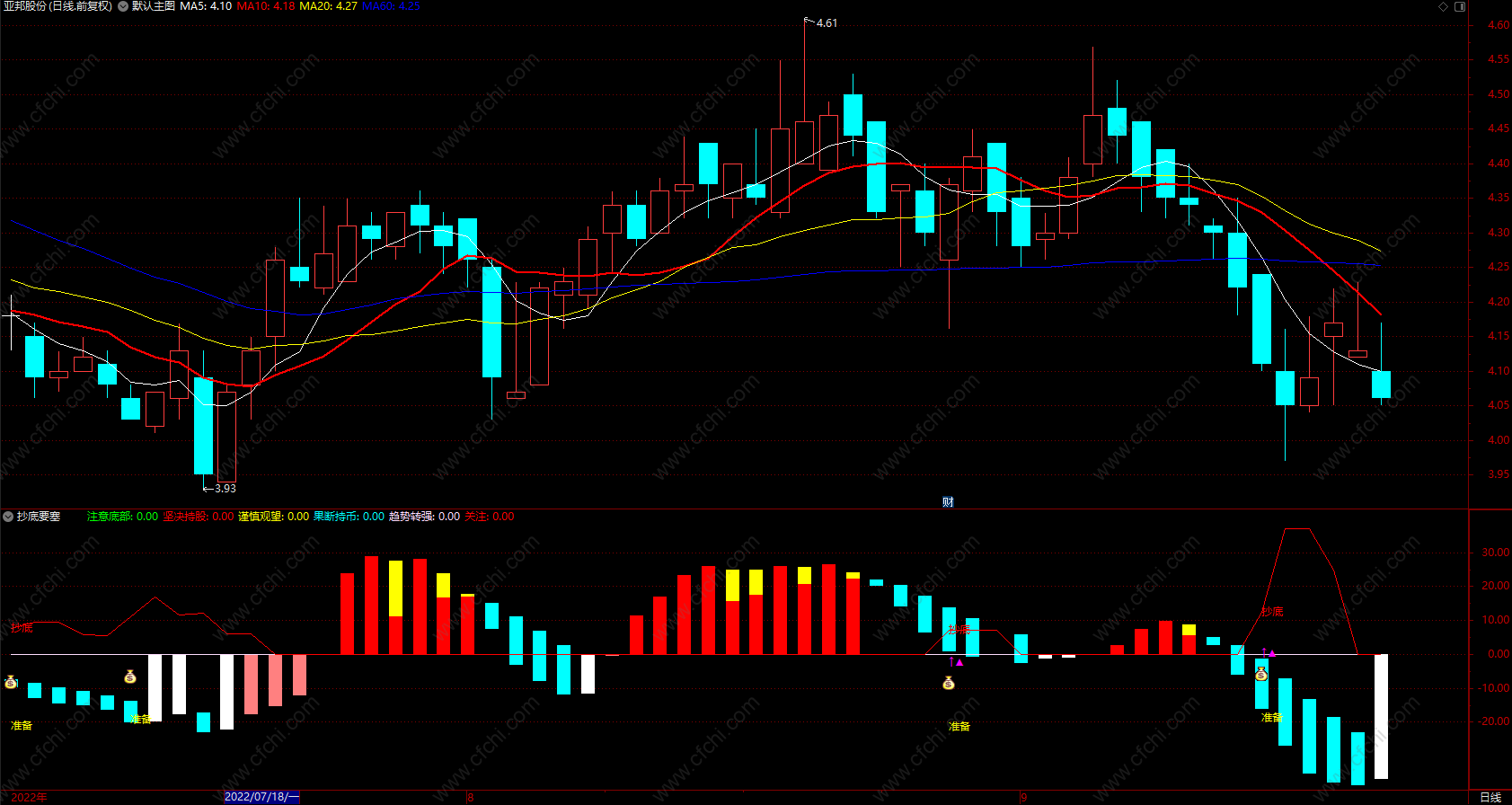This screenshot has height=805, width=1512.
Task: Click the 2022/07/18 date marker
Action: (261, 797)
